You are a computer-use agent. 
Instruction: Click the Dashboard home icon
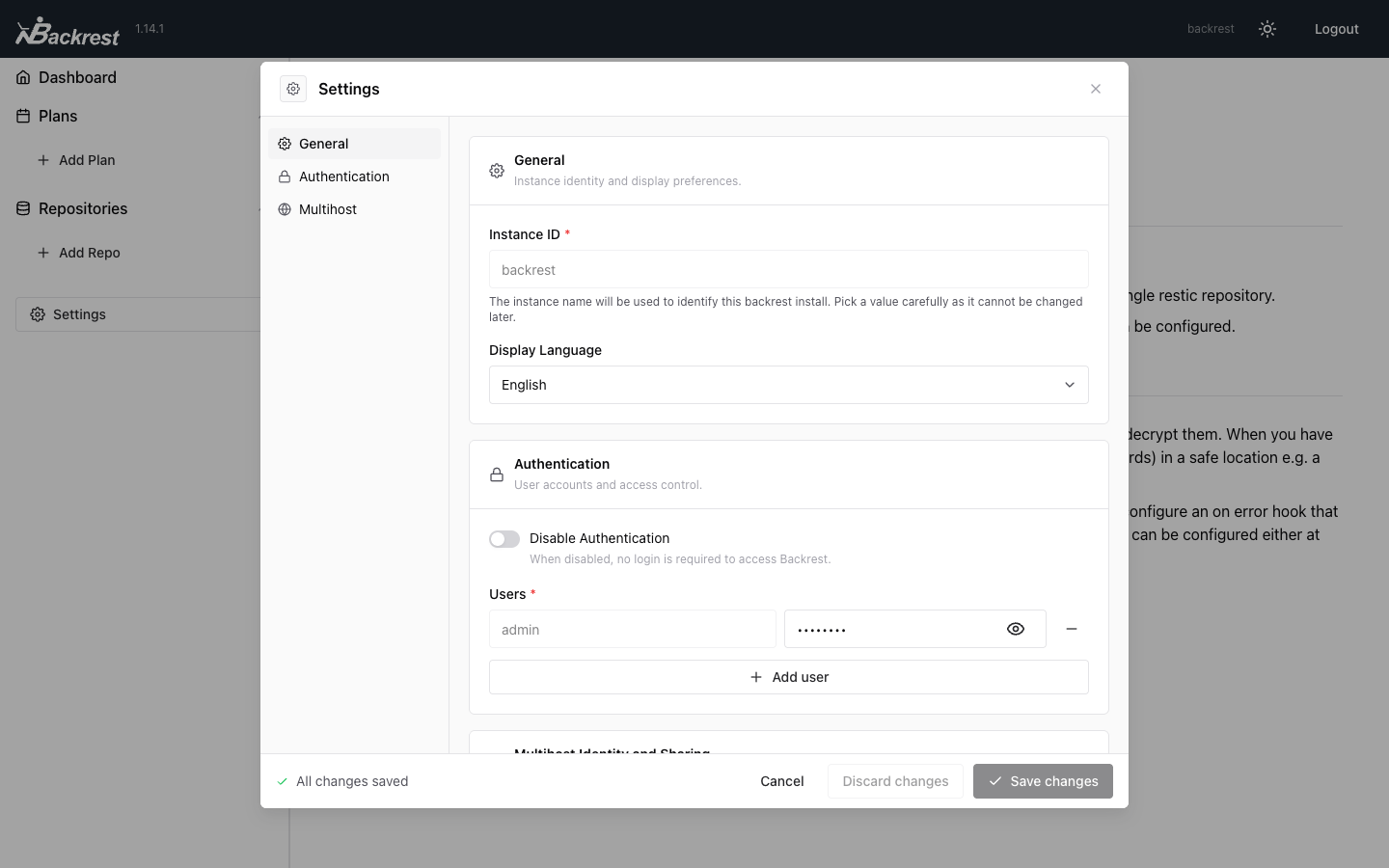coord(23,77)
